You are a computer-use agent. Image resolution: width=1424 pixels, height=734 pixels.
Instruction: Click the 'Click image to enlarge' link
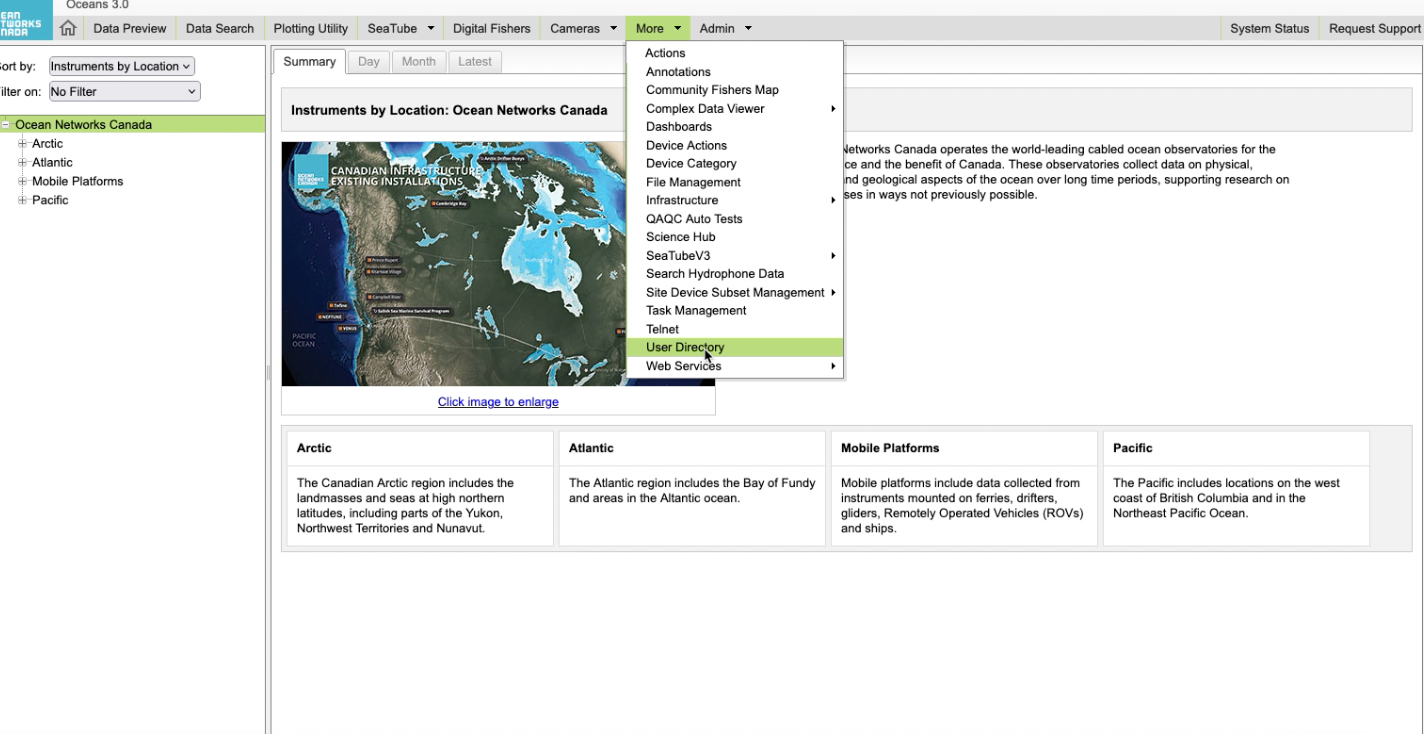click(x=498, y=402)
